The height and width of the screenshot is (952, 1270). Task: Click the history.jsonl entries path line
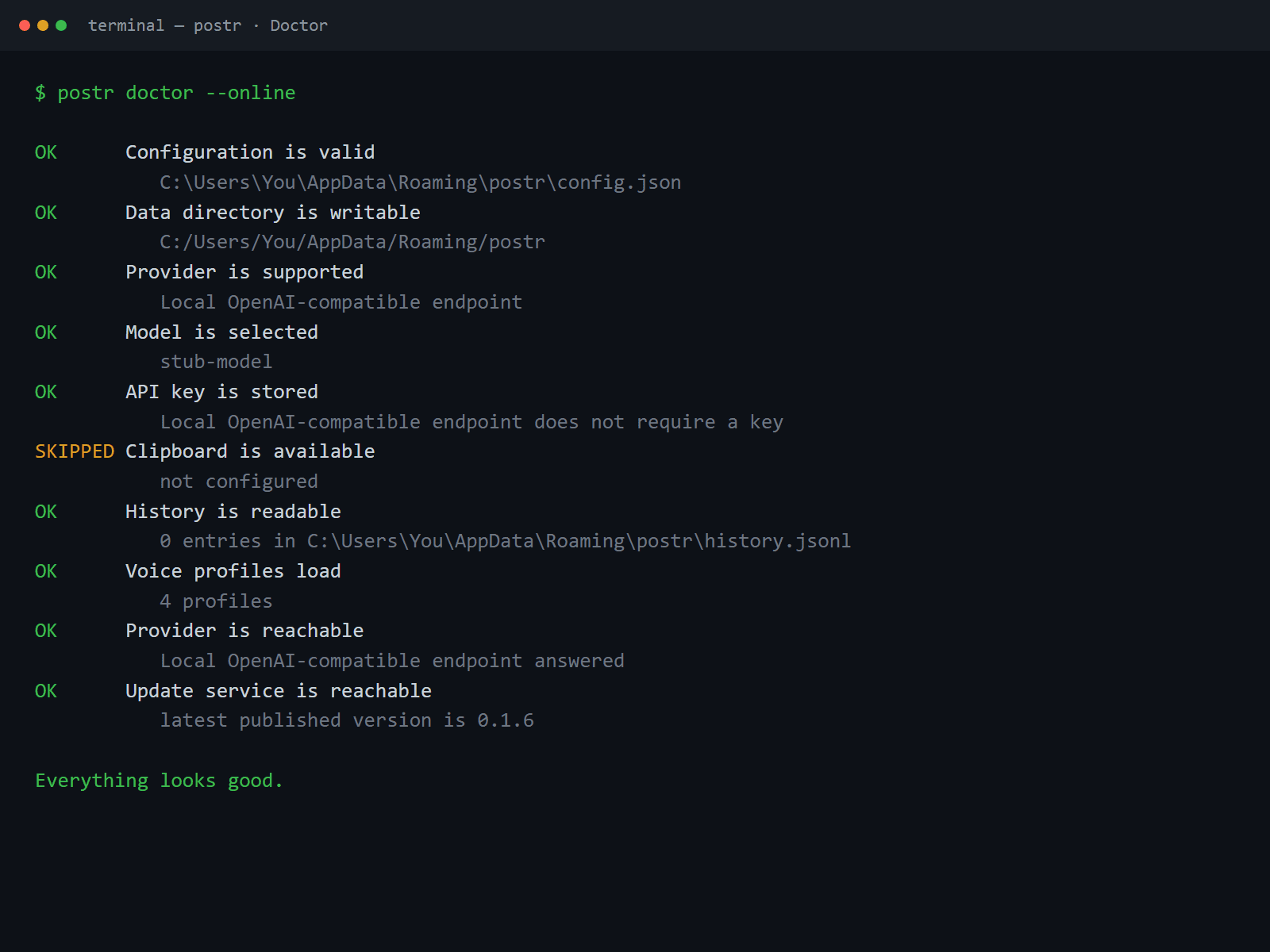506,541
